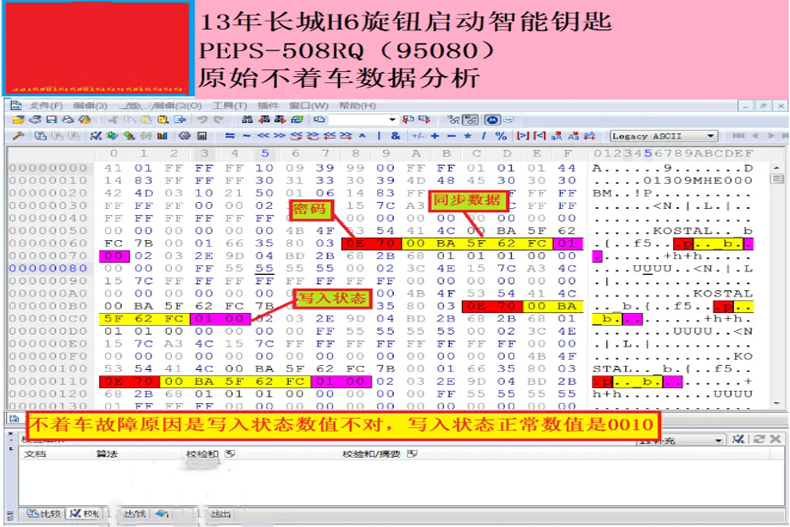Click the 校验和 column header

click(x=200, y=454)
